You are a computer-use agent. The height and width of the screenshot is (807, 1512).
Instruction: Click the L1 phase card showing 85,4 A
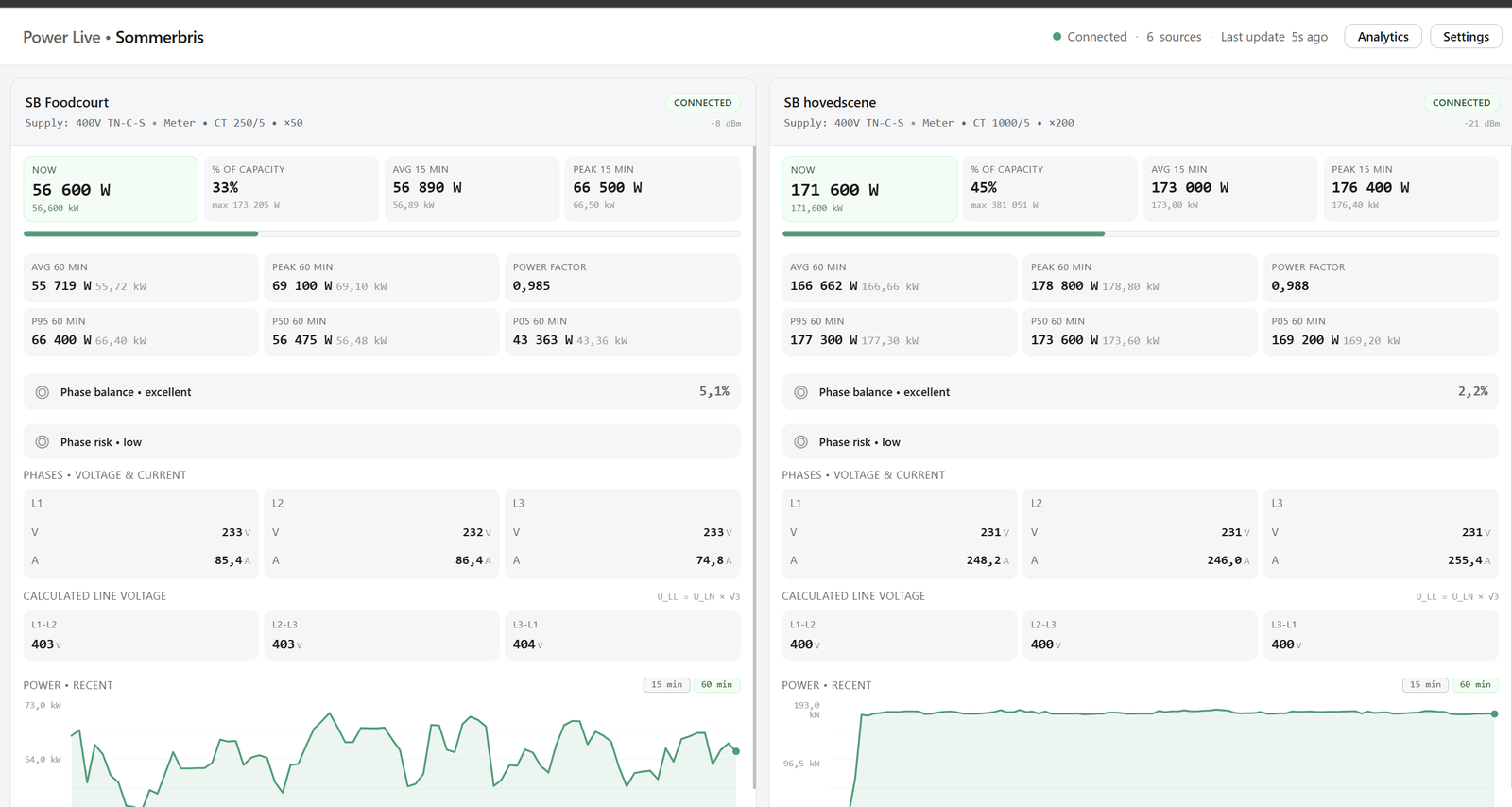pos(141,534)
